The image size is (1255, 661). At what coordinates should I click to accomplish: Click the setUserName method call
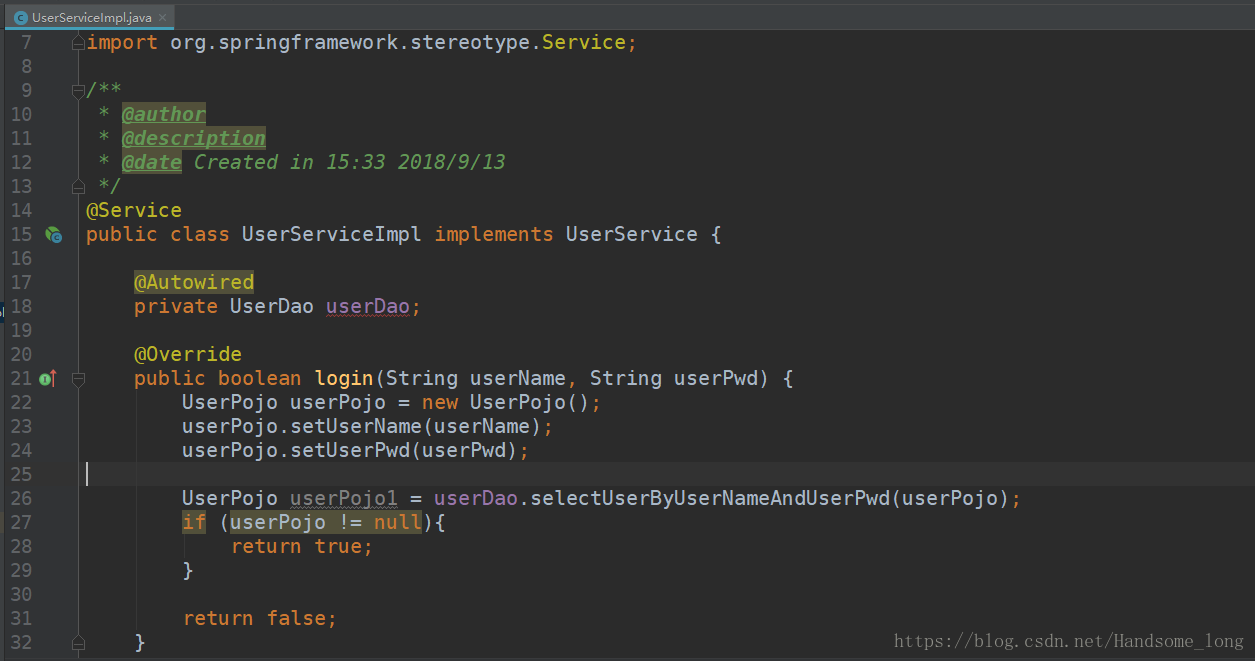tap(356, 426)
